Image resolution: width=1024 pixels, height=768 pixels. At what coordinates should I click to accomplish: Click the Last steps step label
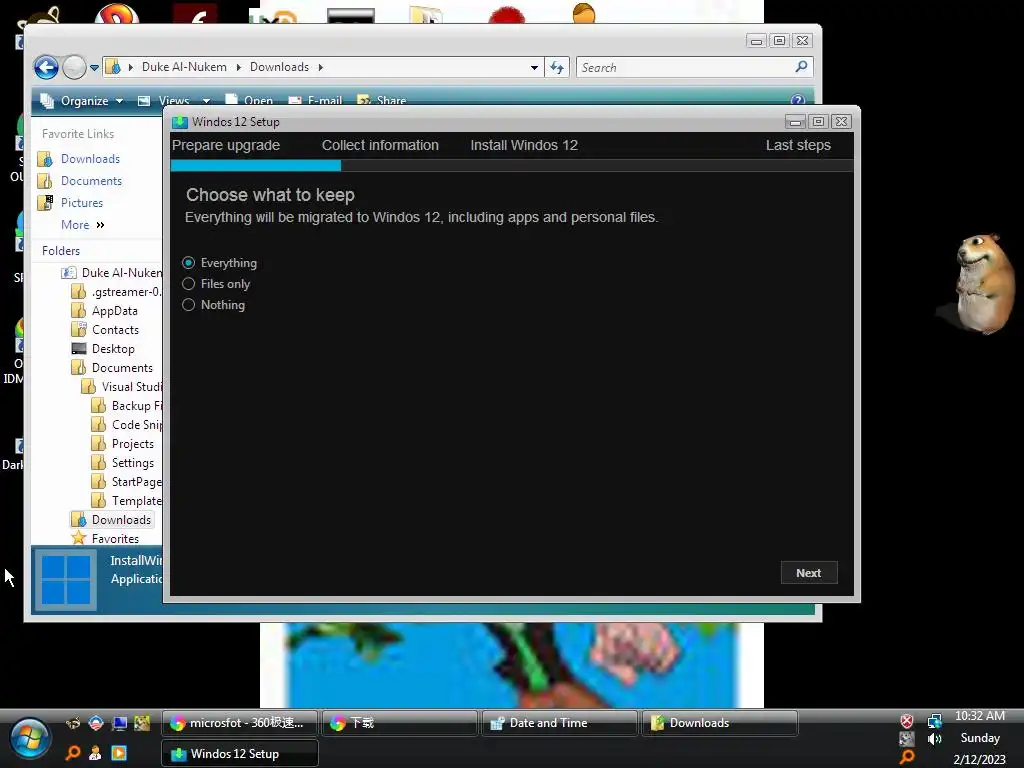(798, 145)
